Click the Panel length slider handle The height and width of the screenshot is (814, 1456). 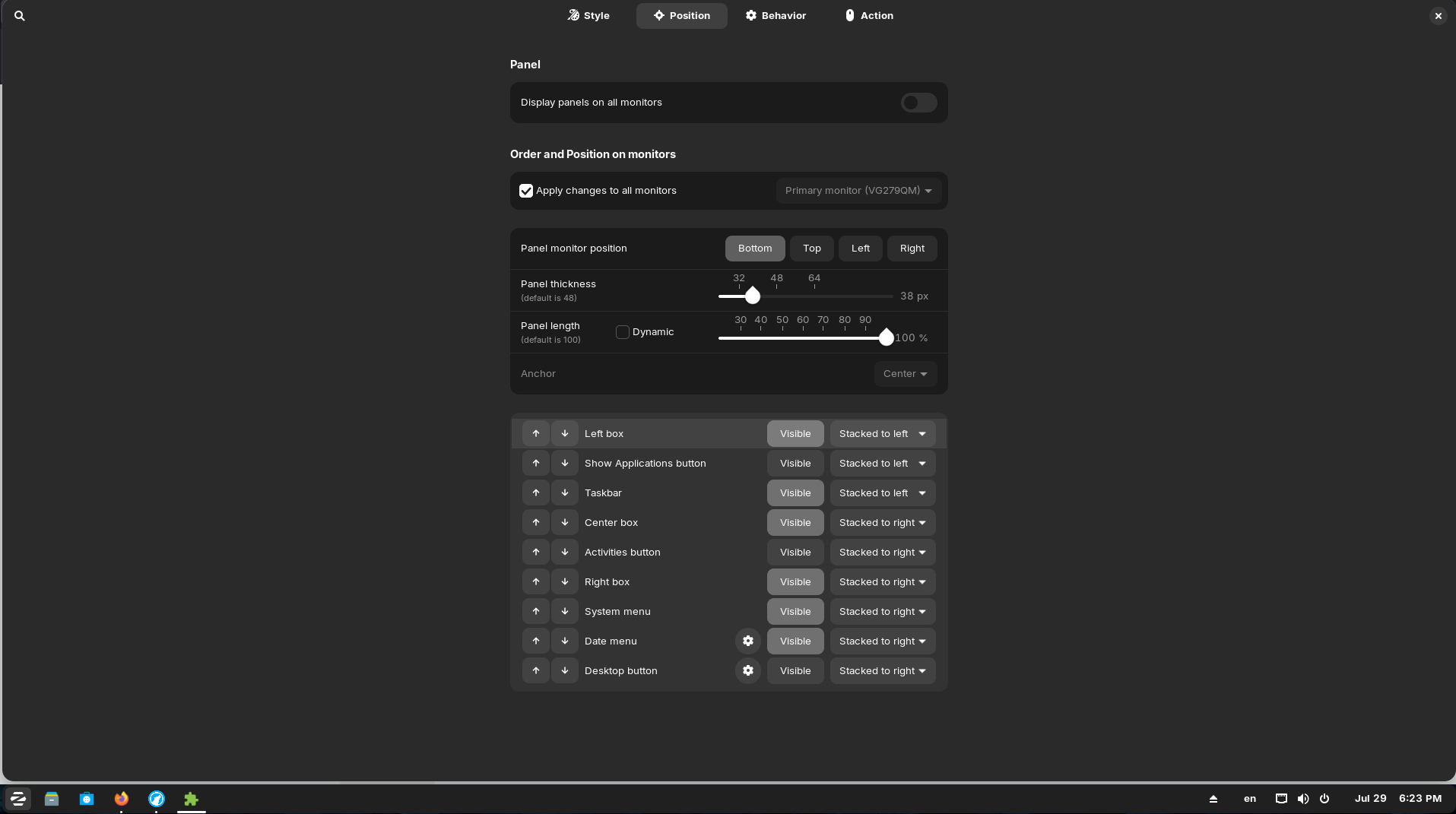pyautogui.click(x=887, y=337)
